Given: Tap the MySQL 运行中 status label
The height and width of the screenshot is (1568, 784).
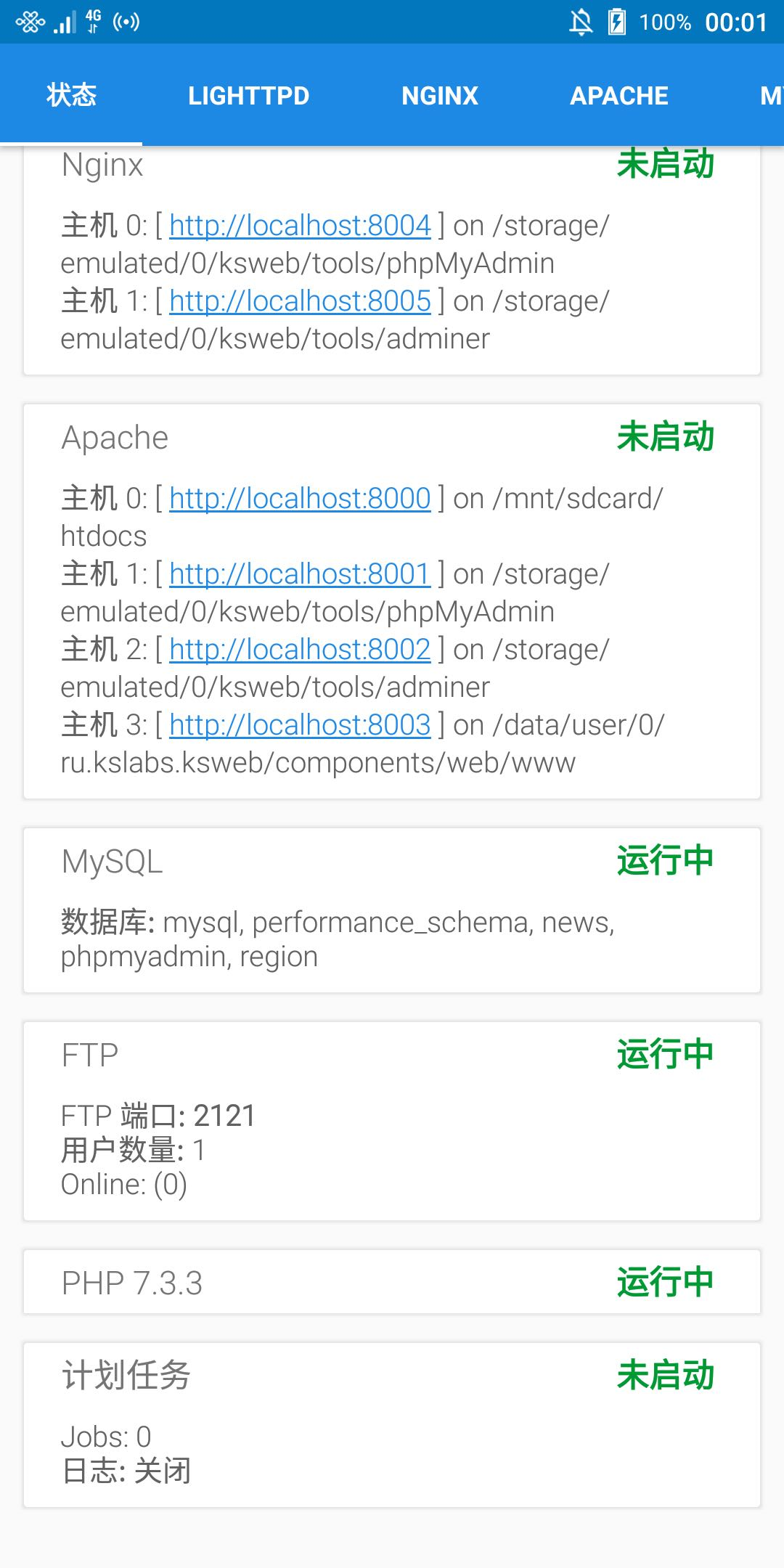Looking at the screenshot, I should click(666, 861).
